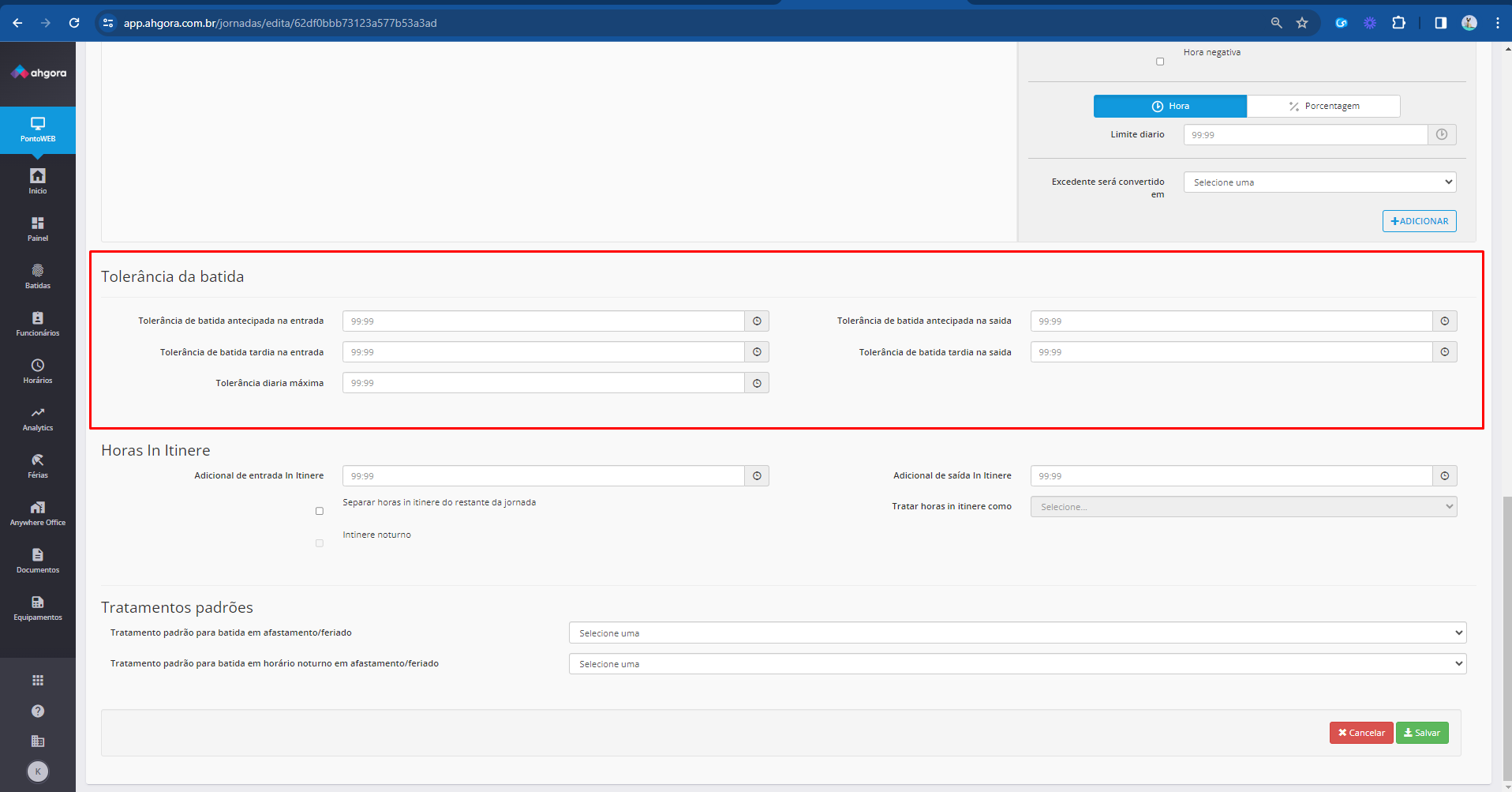Viewport: 1512px width, 792px height.
Task: Open Excedente será convertido em dropdown
Action: 1319,182
